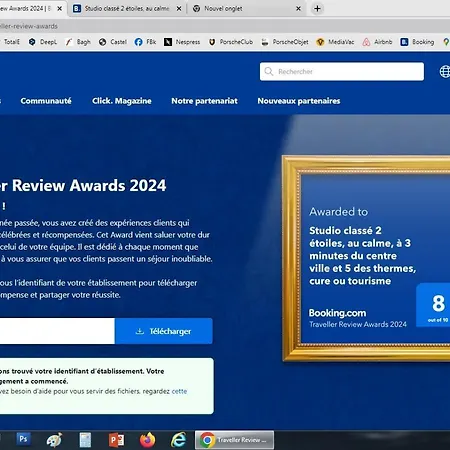Close the Studio classé 2 étoiles tab
This screenshot has width=450, height=450.
coord(179,9)
